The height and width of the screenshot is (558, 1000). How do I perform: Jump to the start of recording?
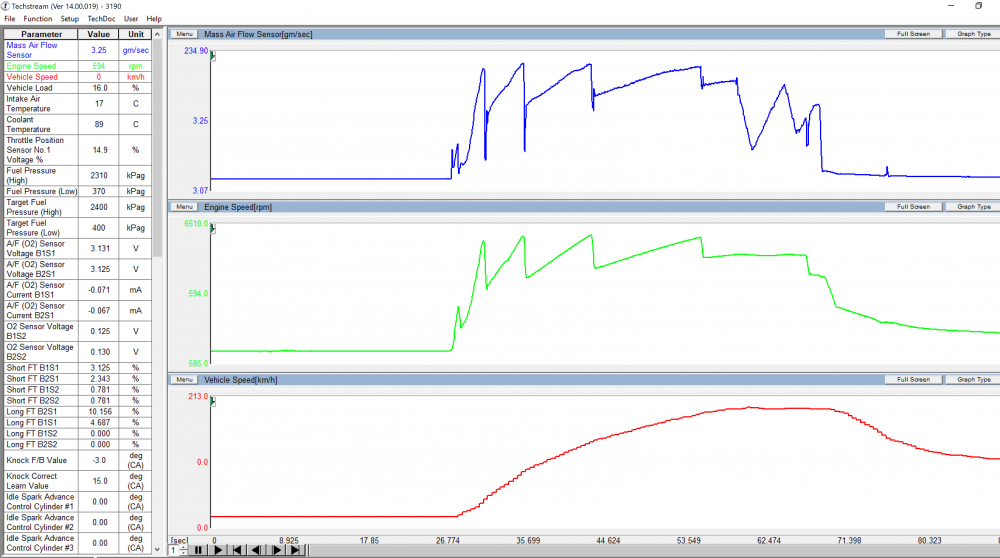tap(237, 550)
